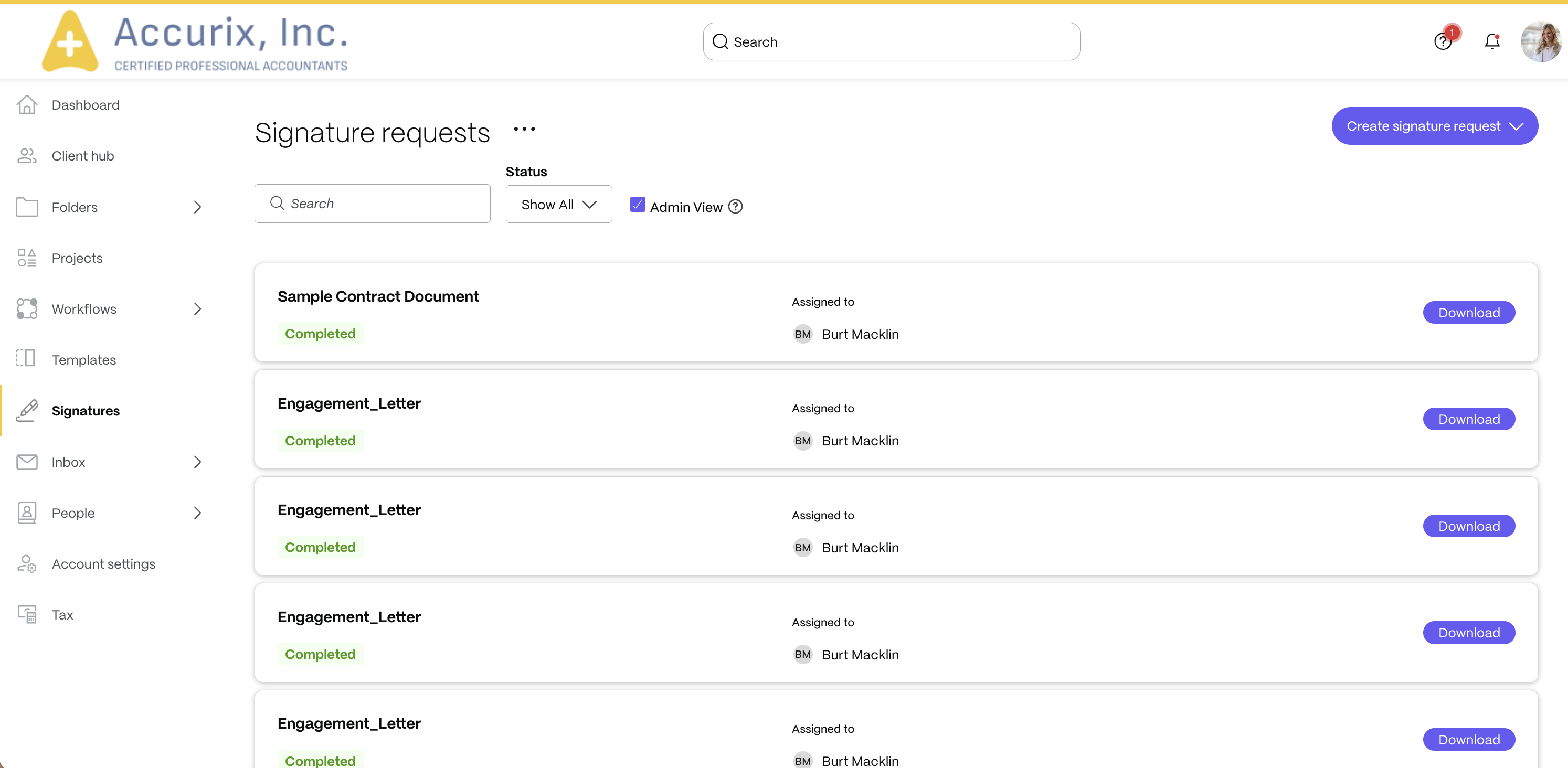The height and width of the screenshot is (768, 1568).
Task: Open Client hub in sidebar
Action: point(83,156)
